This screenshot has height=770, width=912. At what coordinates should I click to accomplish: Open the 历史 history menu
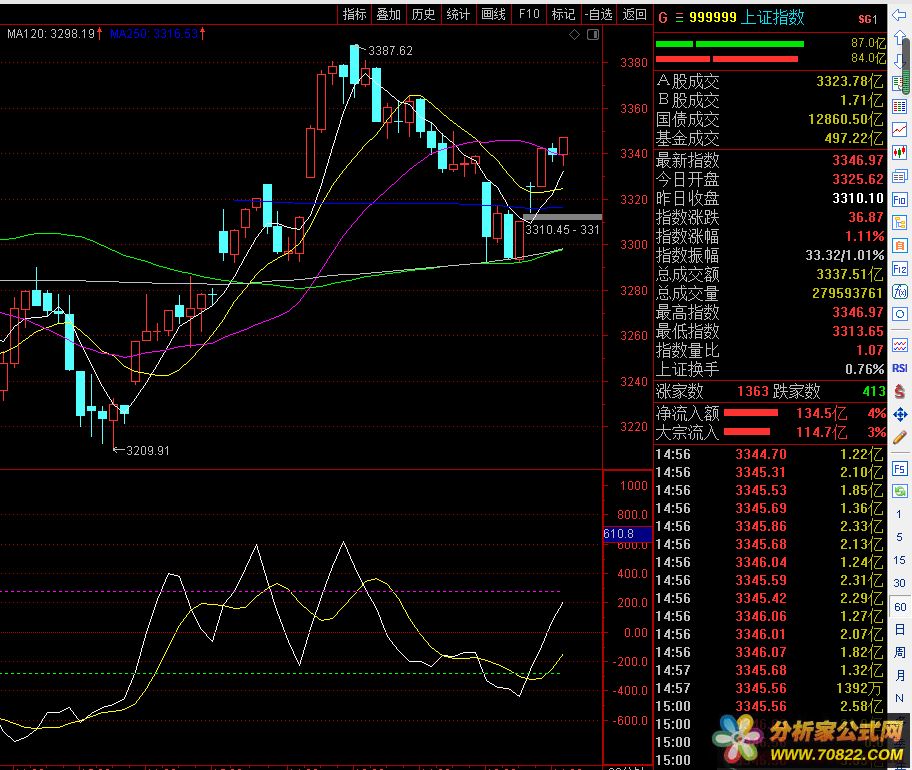coord(423,15)
